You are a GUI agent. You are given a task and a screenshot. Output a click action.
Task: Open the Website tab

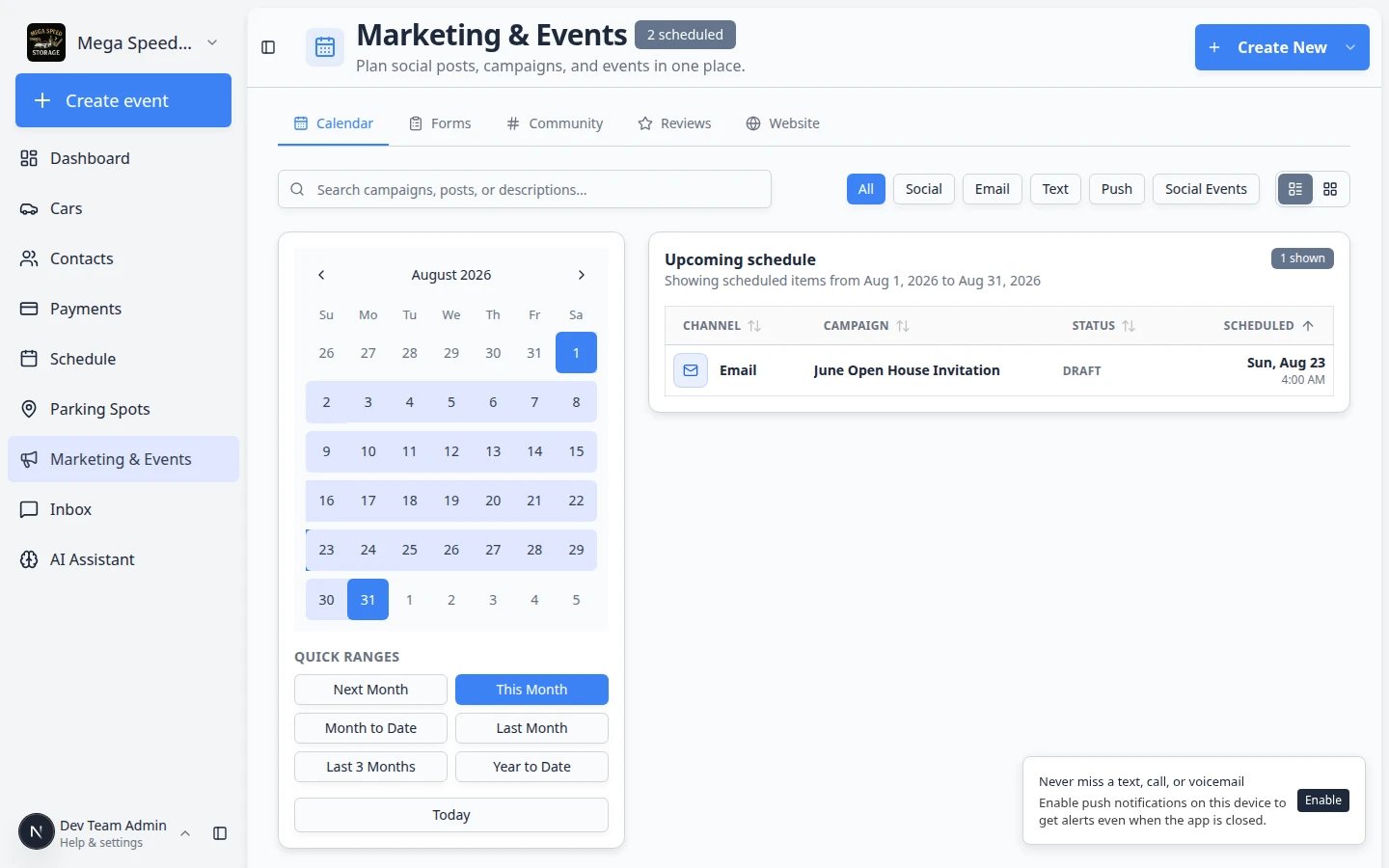[x=782, y=123]
